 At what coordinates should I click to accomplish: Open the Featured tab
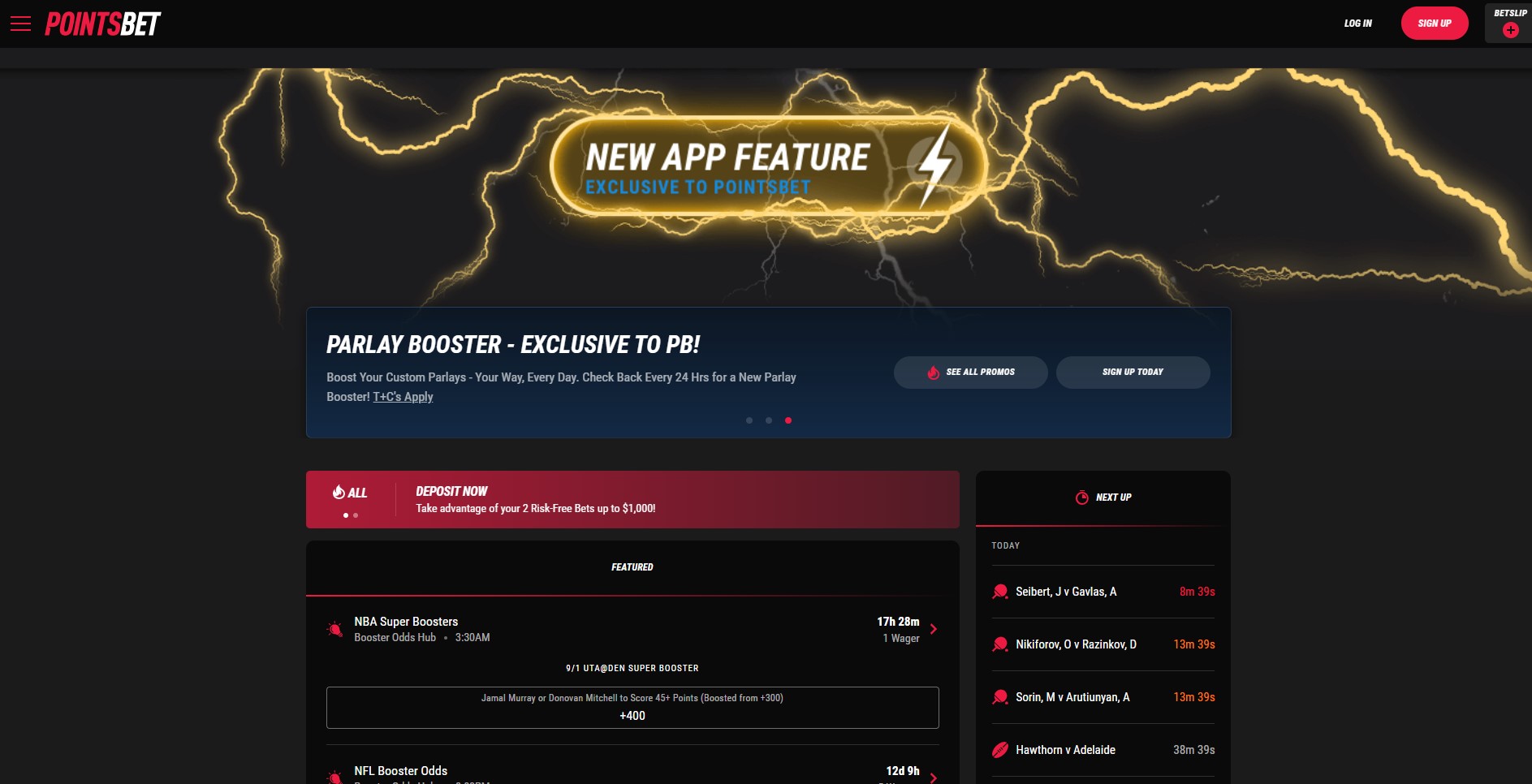coord(632,567)
